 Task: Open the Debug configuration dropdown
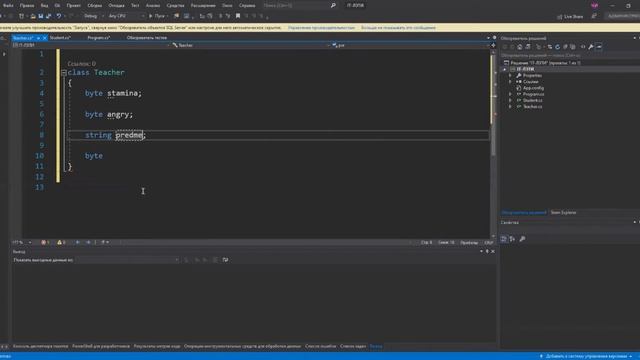93,16
